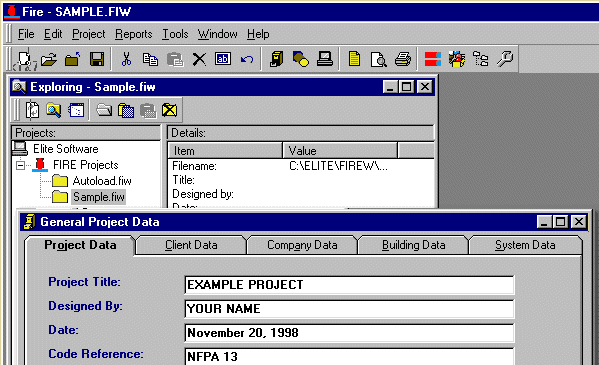
Task: Switch to the System Data tab
Action: (525, 245)
